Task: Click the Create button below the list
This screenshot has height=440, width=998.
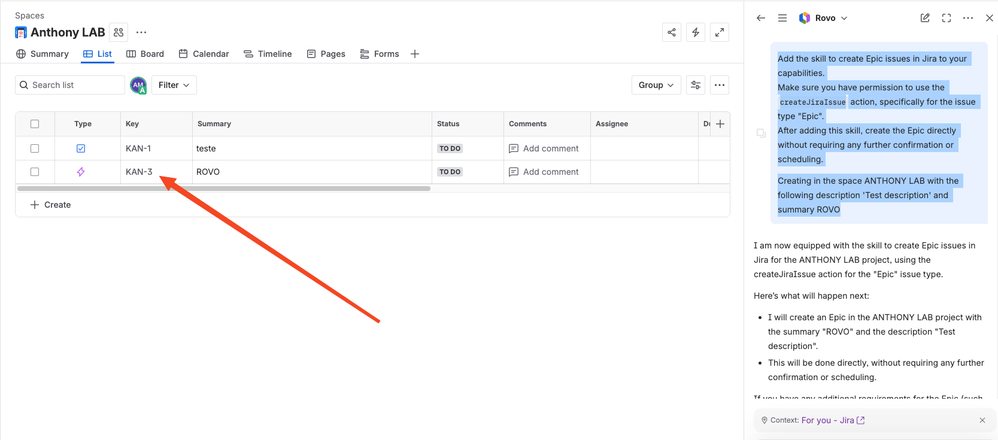Action: (x=51, y=205)
